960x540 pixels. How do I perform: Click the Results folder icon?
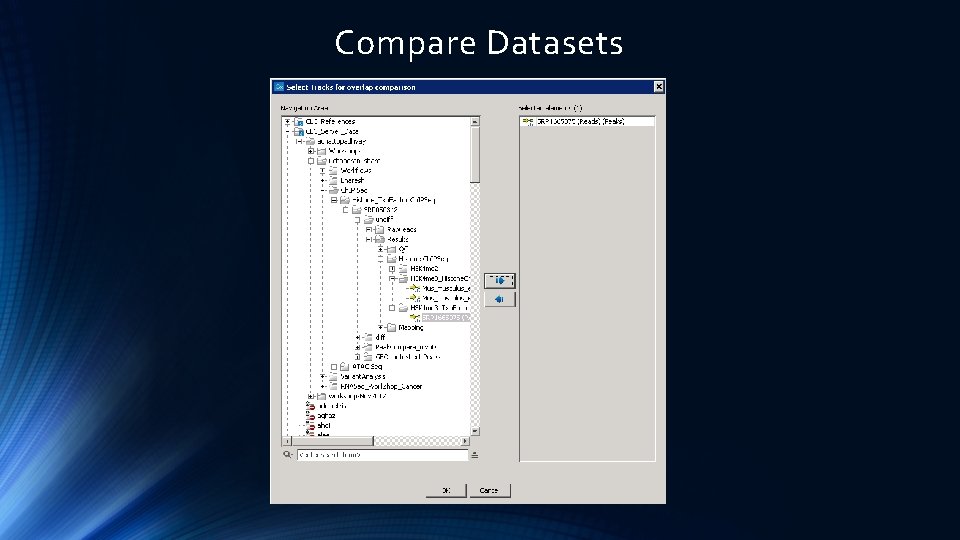pos(380,239)
